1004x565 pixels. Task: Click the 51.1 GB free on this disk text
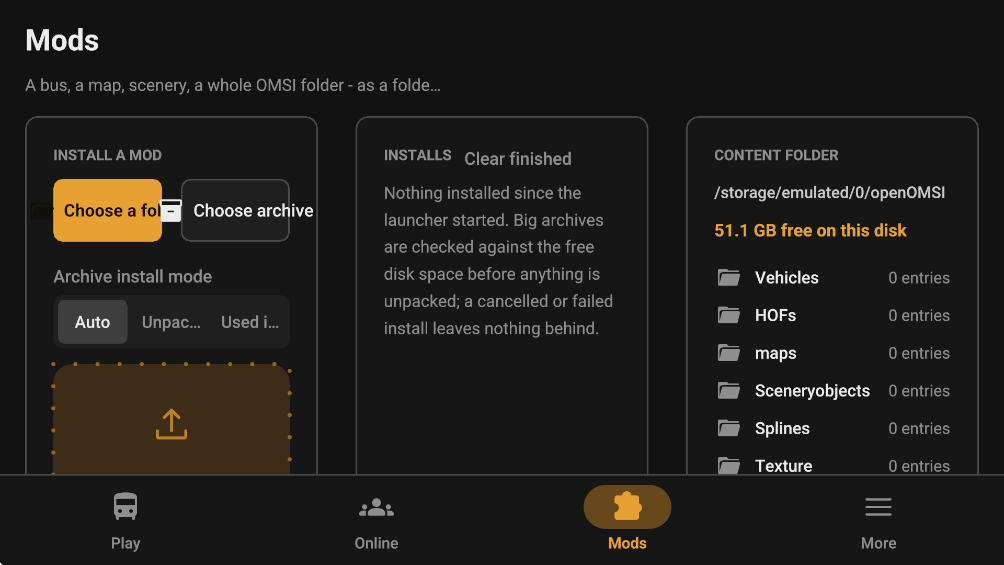(x=810, y=231)
